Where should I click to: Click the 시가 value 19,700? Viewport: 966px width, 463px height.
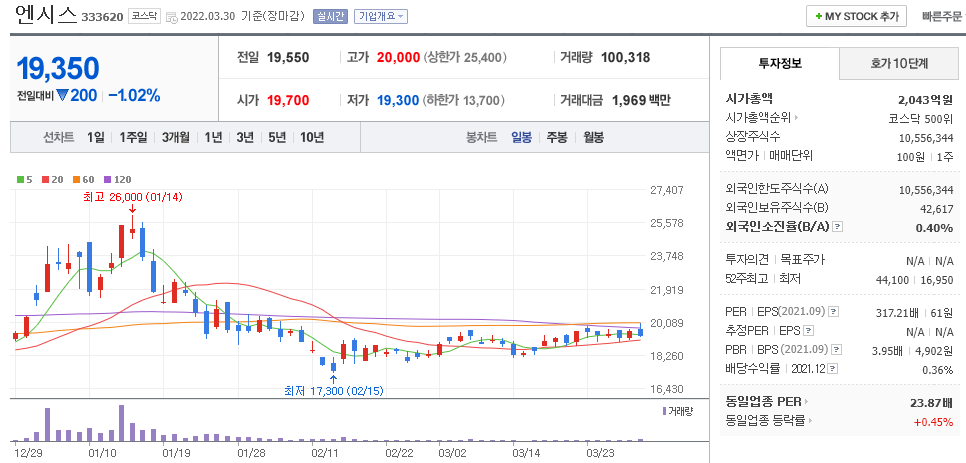click(288, 100)
